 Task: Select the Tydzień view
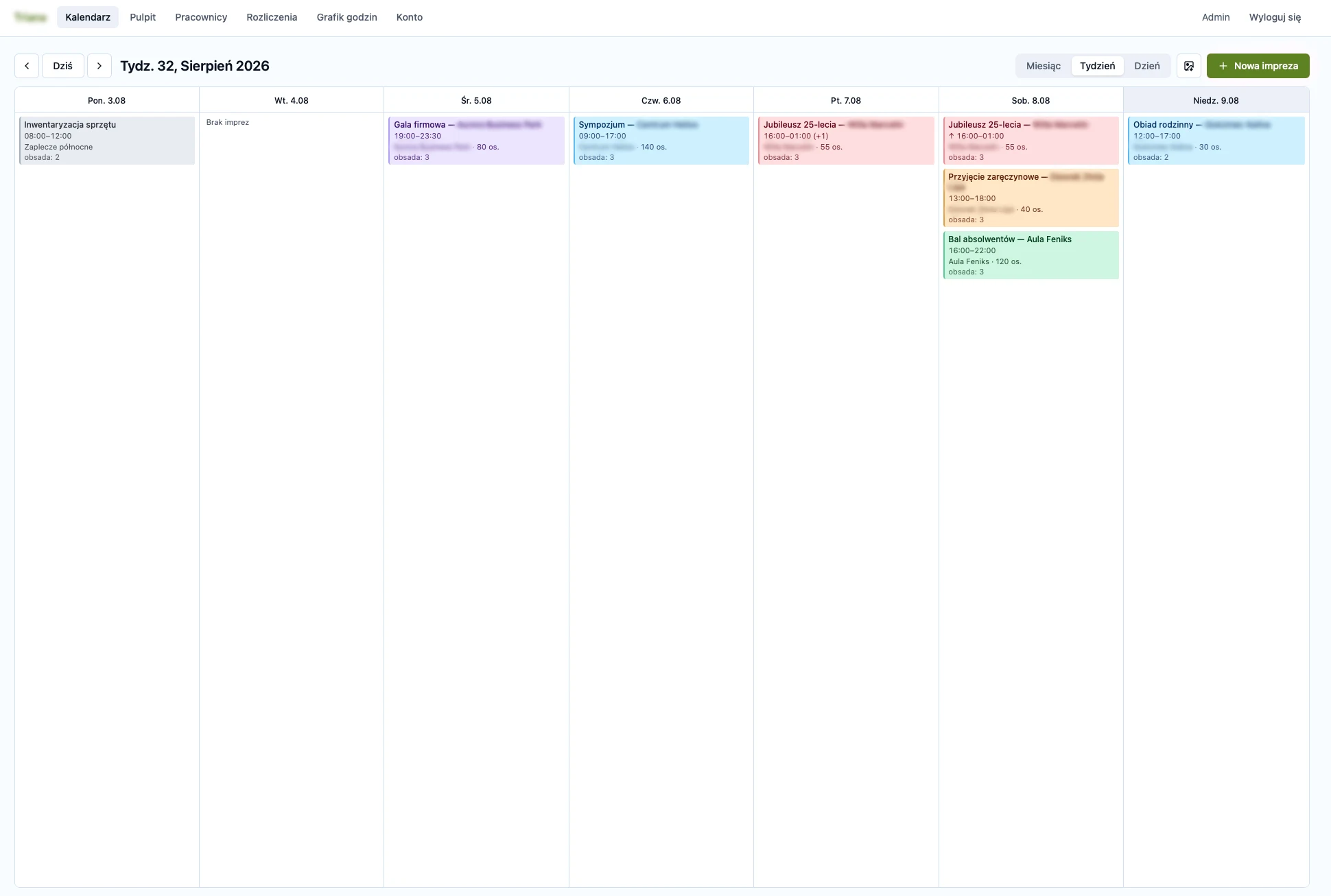click(x=1097, y=66)
